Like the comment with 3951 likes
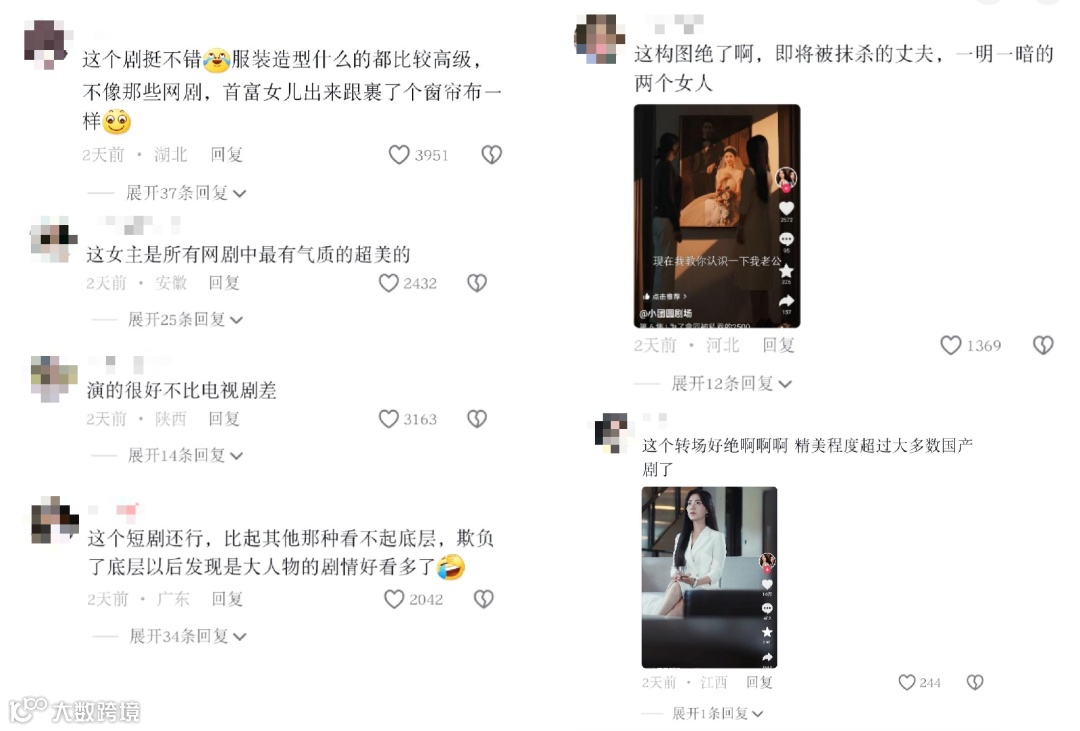This screenshot has height=731, width=1080. 399,155
